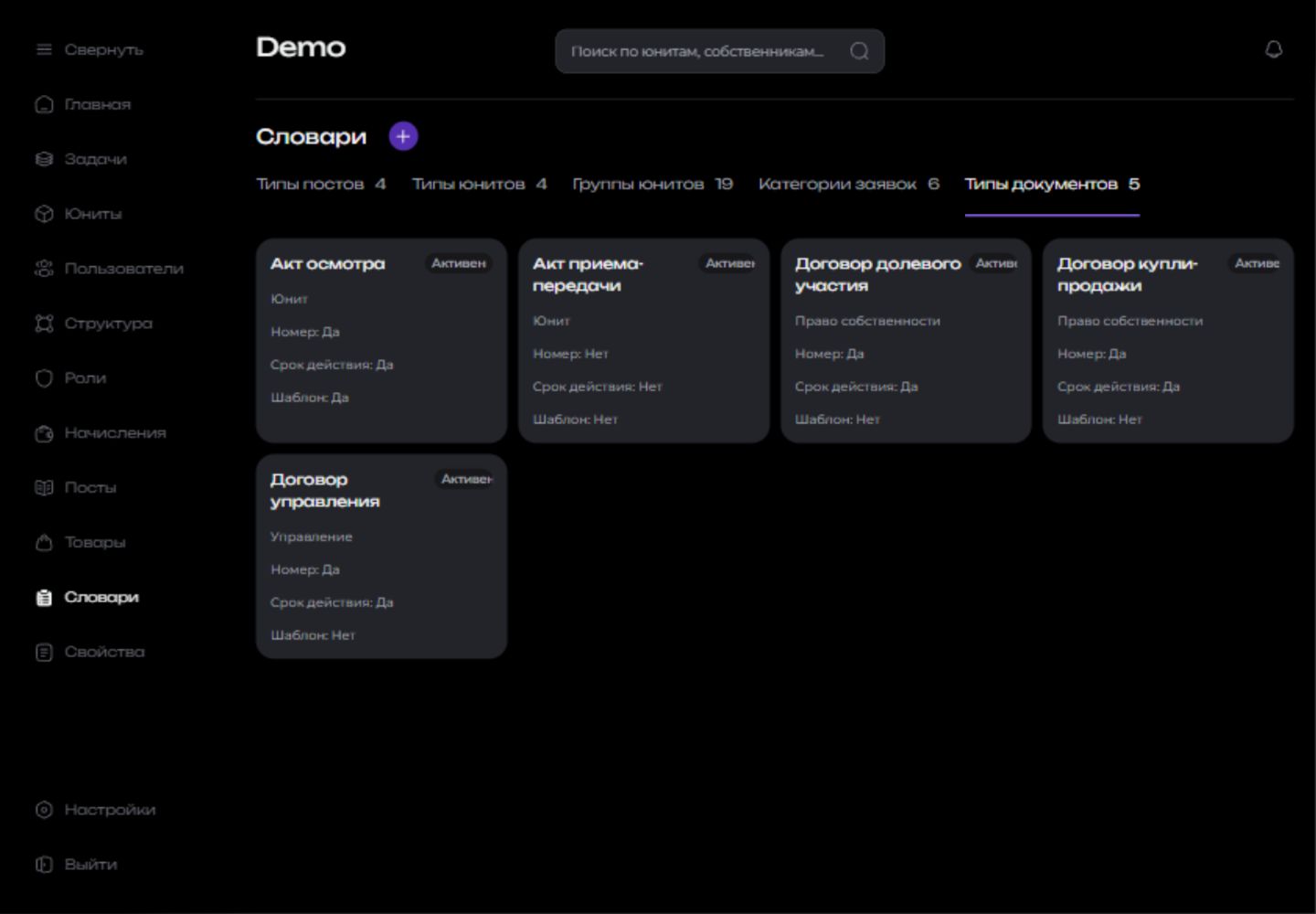Click the Выйти logout icon
Viewport: 1316px width, 914px height.
click(44, 865)
